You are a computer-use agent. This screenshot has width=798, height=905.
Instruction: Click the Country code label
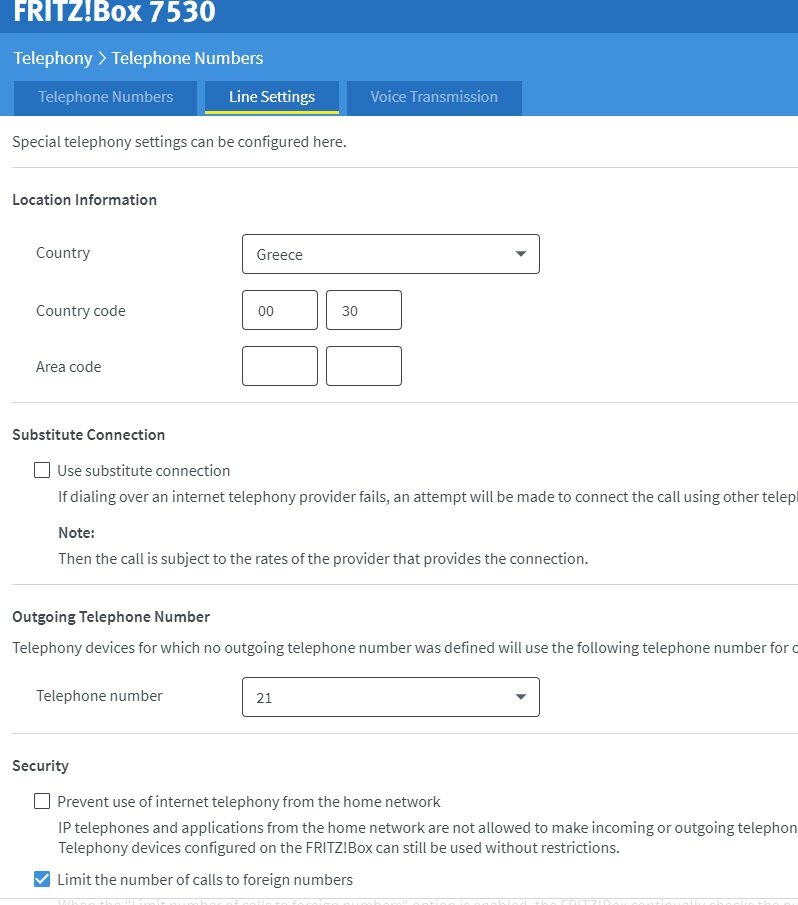pyautogui.click(x=81, y=311)
